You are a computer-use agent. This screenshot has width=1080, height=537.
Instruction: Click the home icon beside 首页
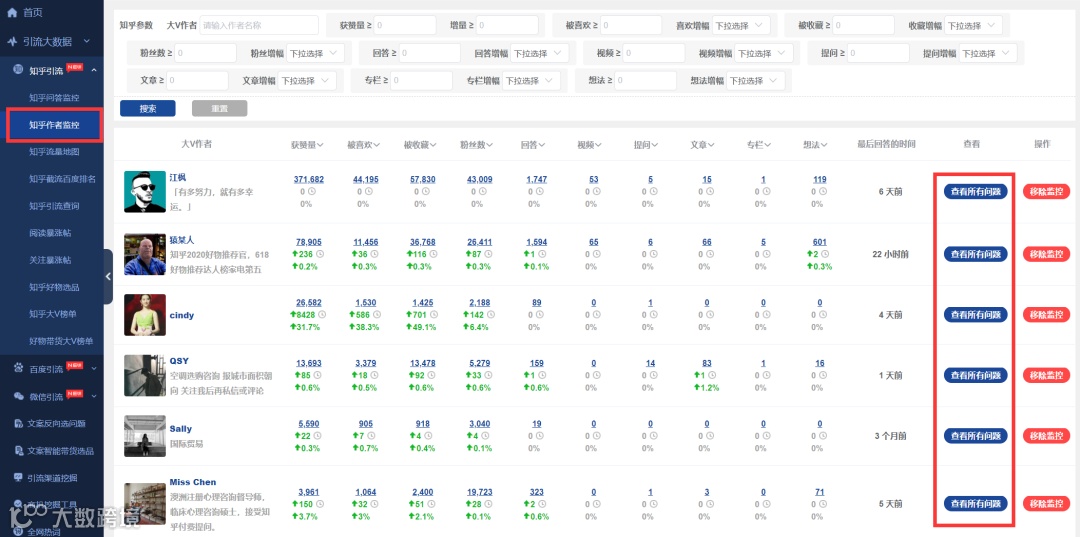tap(12, 12)
